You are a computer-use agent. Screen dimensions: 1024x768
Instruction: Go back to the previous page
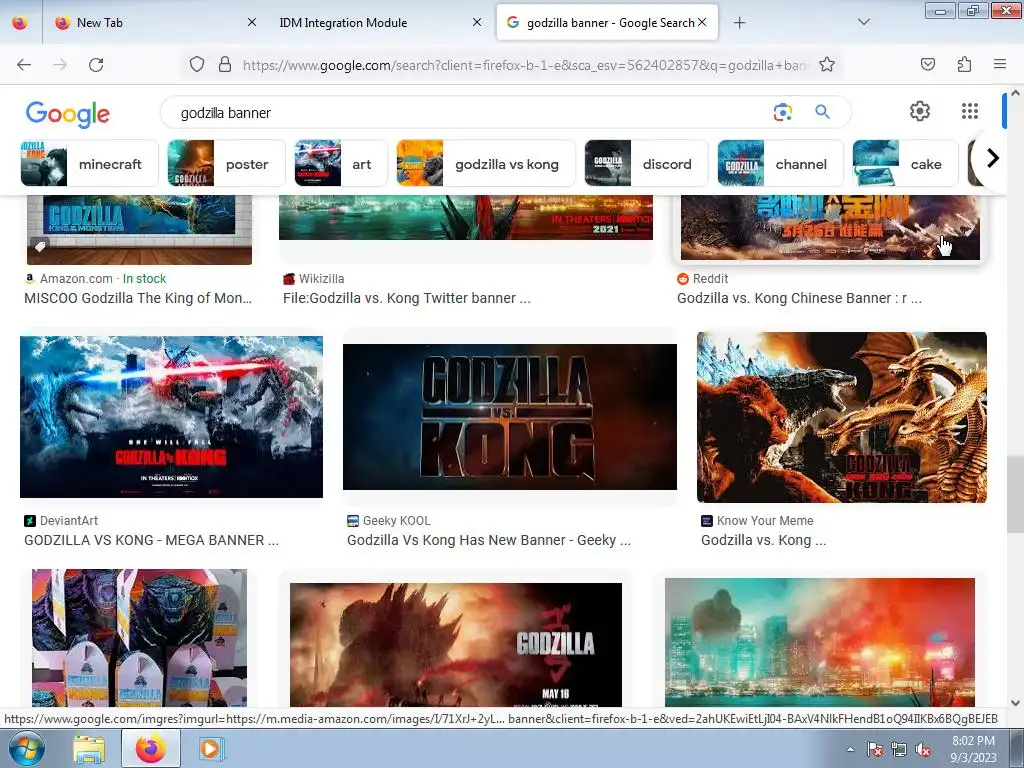pyautogui.click(x=24, y=65)
